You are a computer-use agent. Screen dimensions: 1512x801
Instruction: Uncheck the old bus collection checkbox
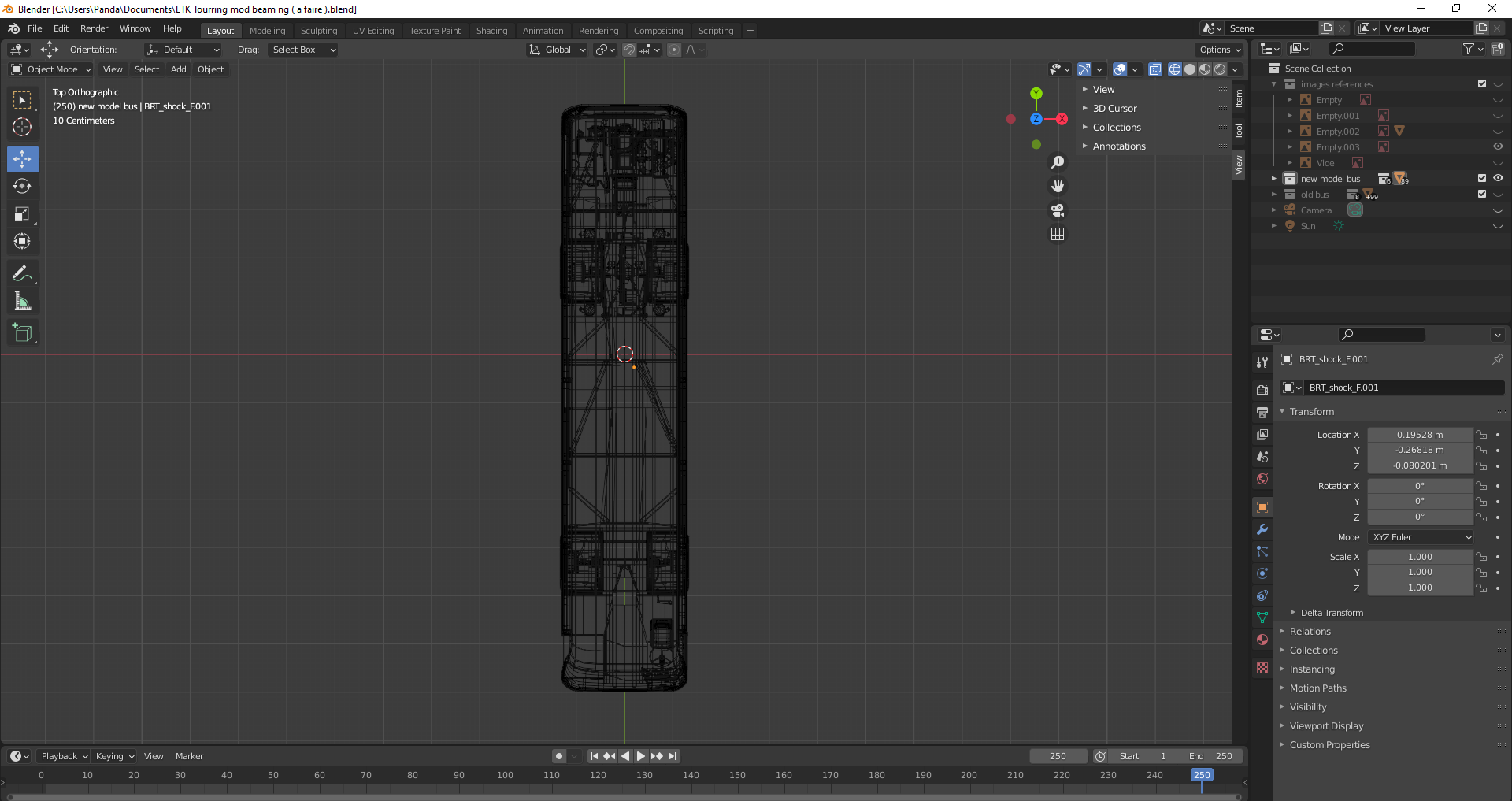(1482, 195)
